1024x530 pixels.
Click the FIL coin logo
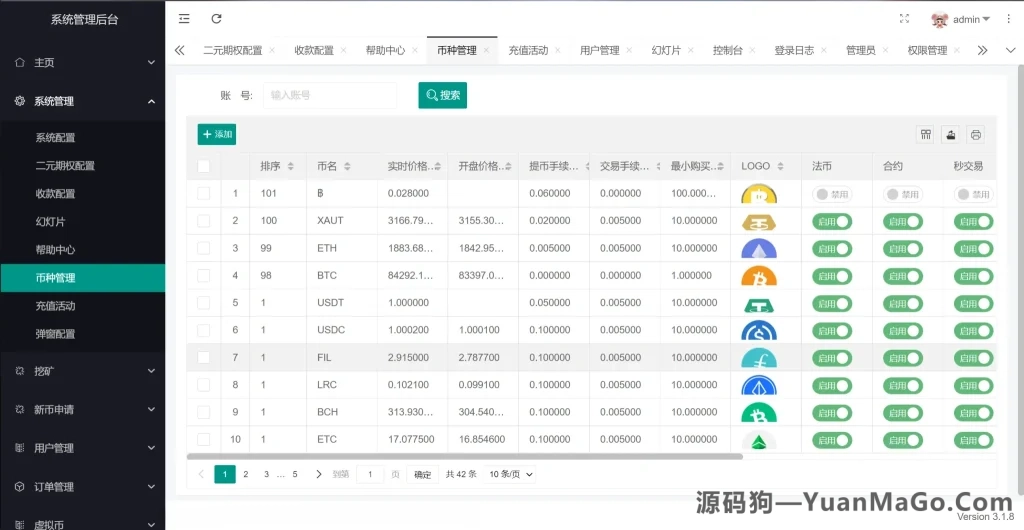click(759, 358)
